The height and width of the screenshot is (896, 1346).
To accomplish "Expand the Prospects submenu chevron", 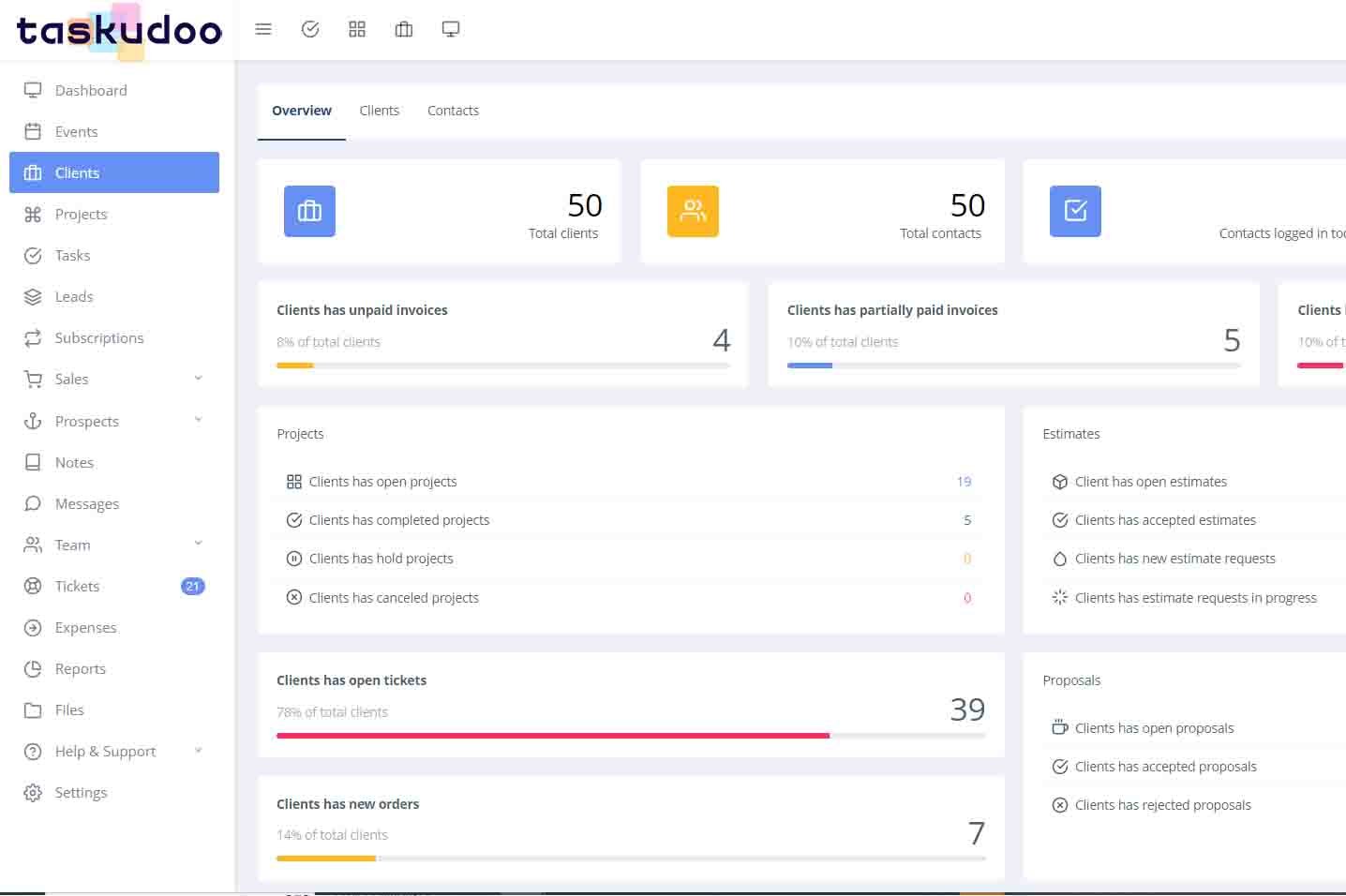I will [x=198, y=419].
